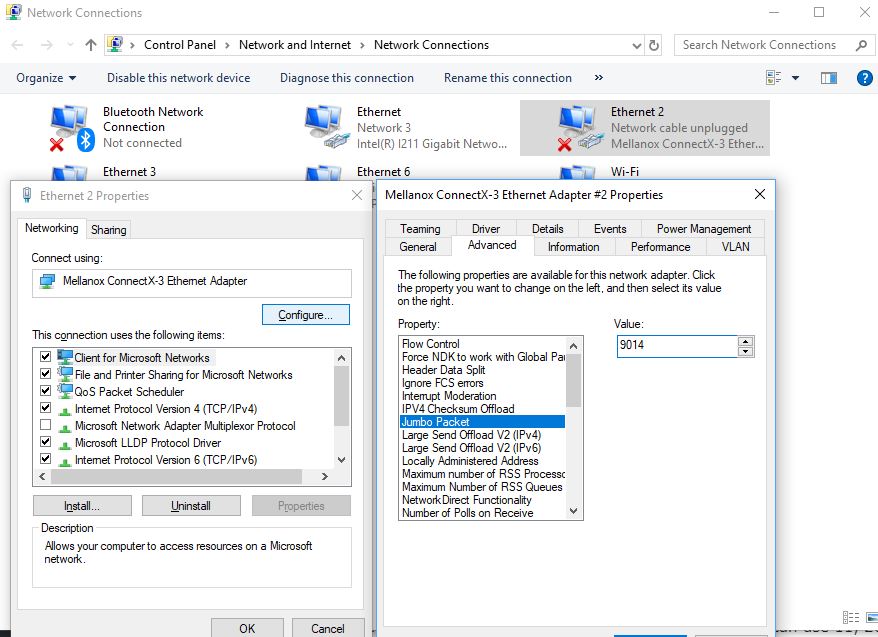Image resolution: width=878 pixels, height=637 pixels.
Task: Click the refresh button in address bar
Action: pyautogui.click(x=654, y=45)
